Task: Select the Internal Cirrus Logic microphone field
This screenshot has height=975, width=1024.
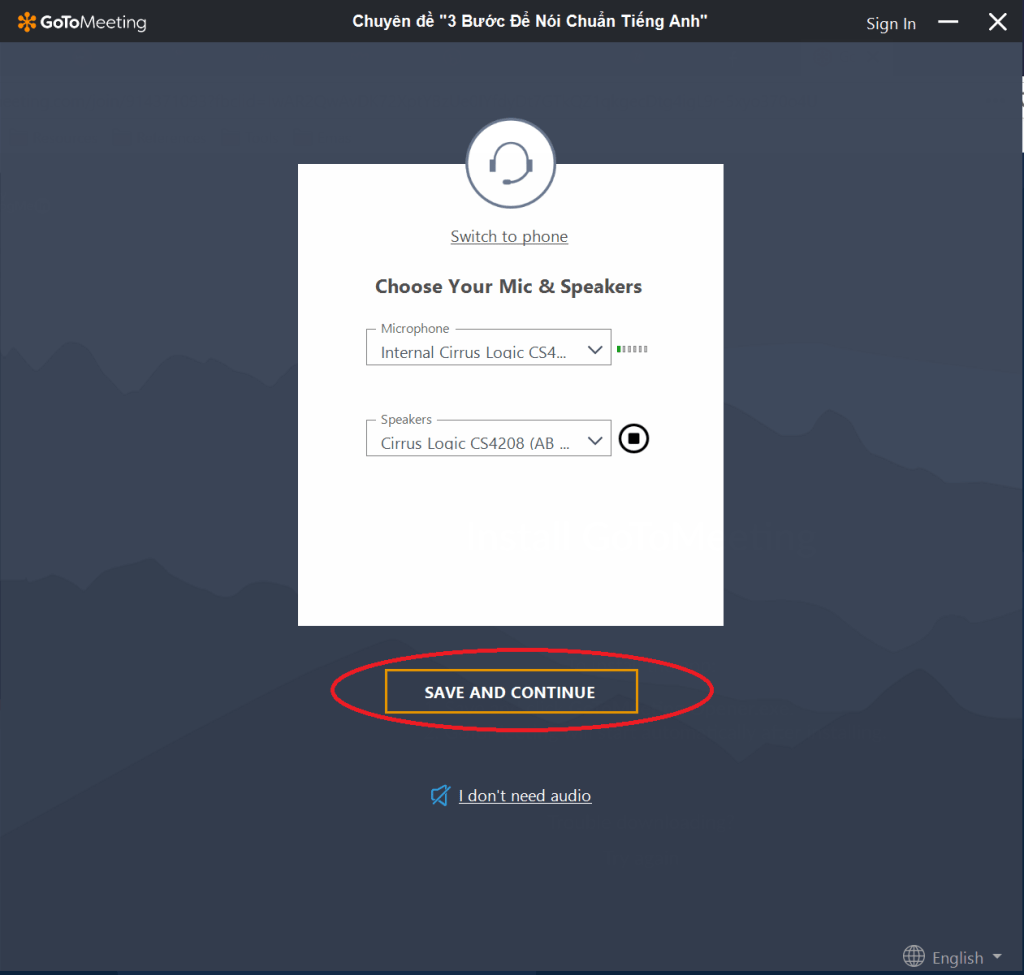Action: pyautogui.click(x=474, y=352)
